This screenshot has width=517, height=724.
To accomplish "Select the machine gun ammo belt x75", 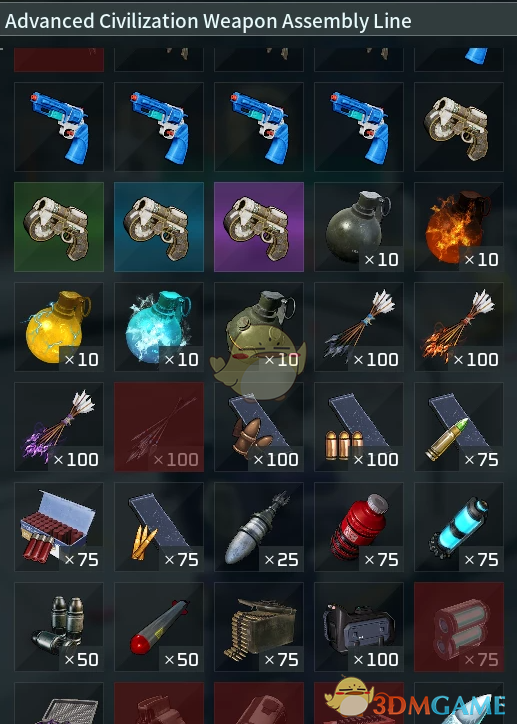I will coord(259,627).
